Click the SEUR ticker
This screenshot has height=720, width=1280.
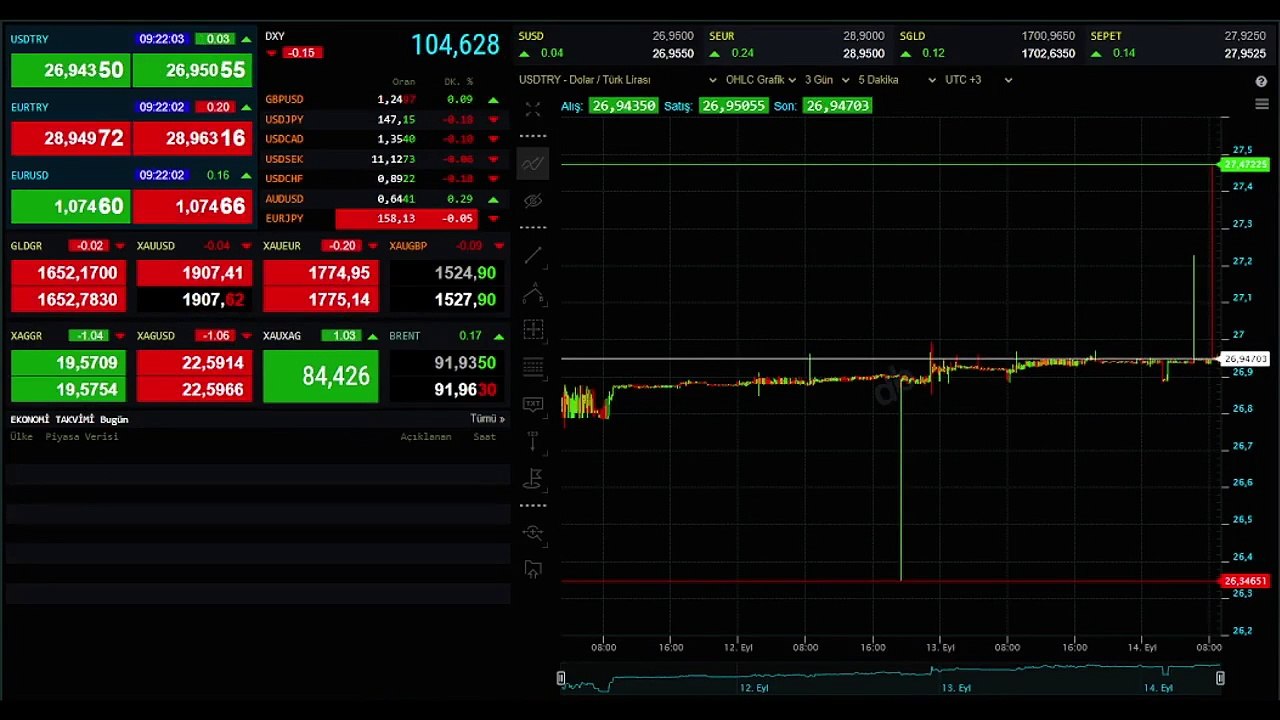[x=797, y=45]
